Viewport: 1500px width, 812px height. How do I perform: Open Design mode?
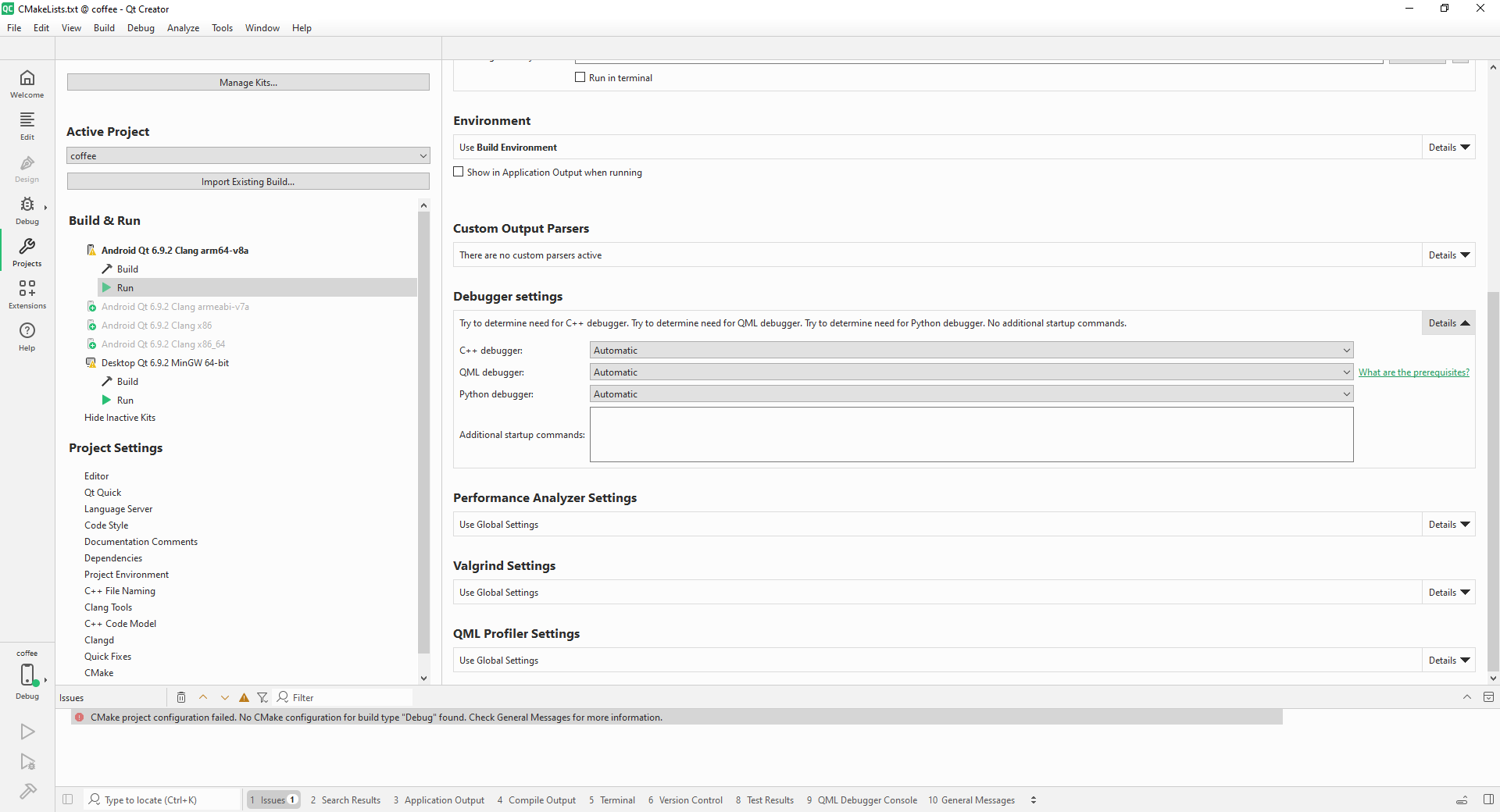click(27, 169)
